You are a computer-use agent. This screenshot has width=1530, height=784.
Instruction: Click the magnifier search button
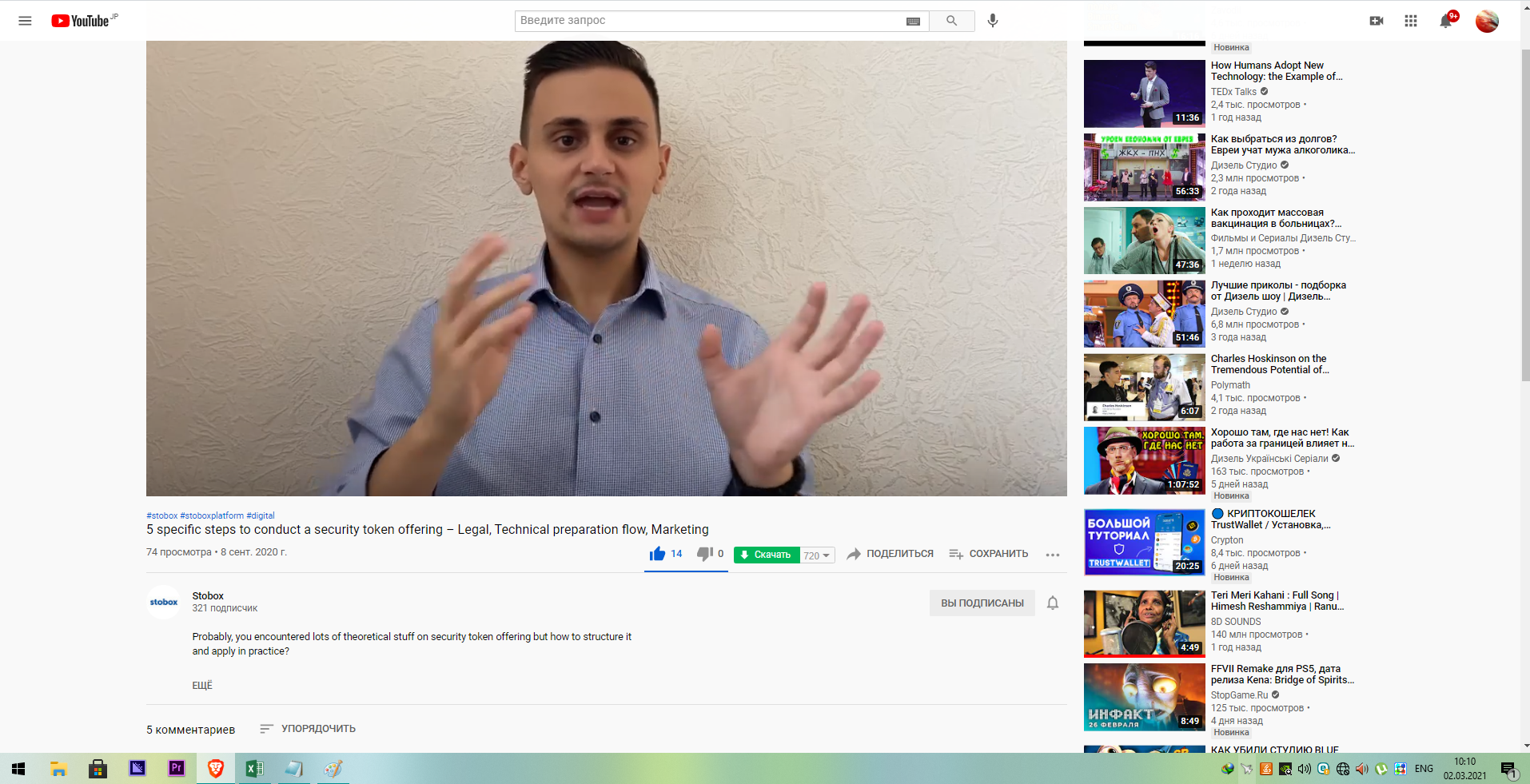click(x=951, y=21)
